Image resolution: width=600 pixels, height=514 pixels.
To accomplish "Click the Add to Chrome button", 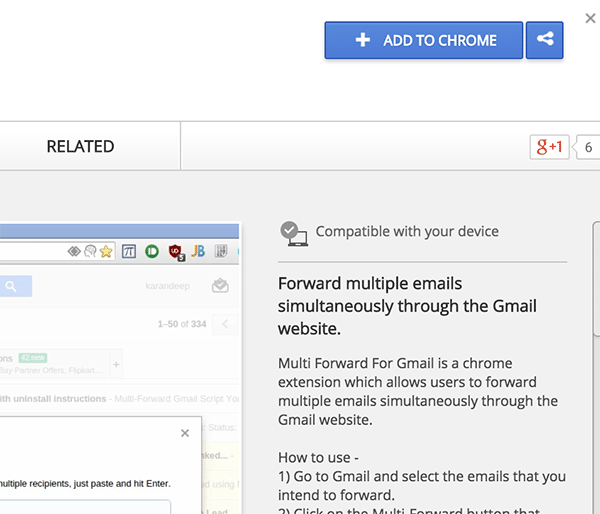I will point(424,41).
